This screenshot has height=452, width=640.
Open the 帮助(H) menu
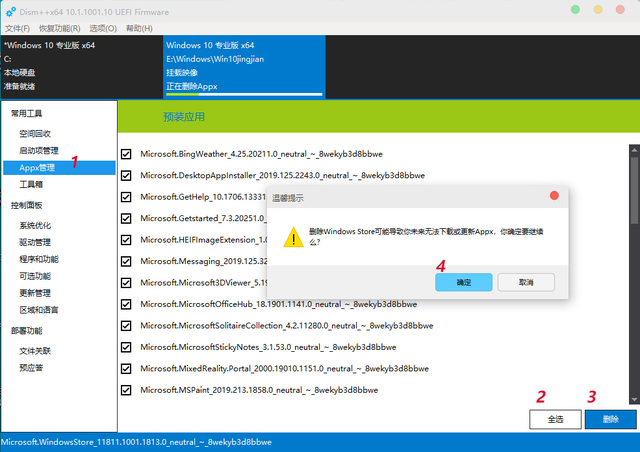pos(139,28)
